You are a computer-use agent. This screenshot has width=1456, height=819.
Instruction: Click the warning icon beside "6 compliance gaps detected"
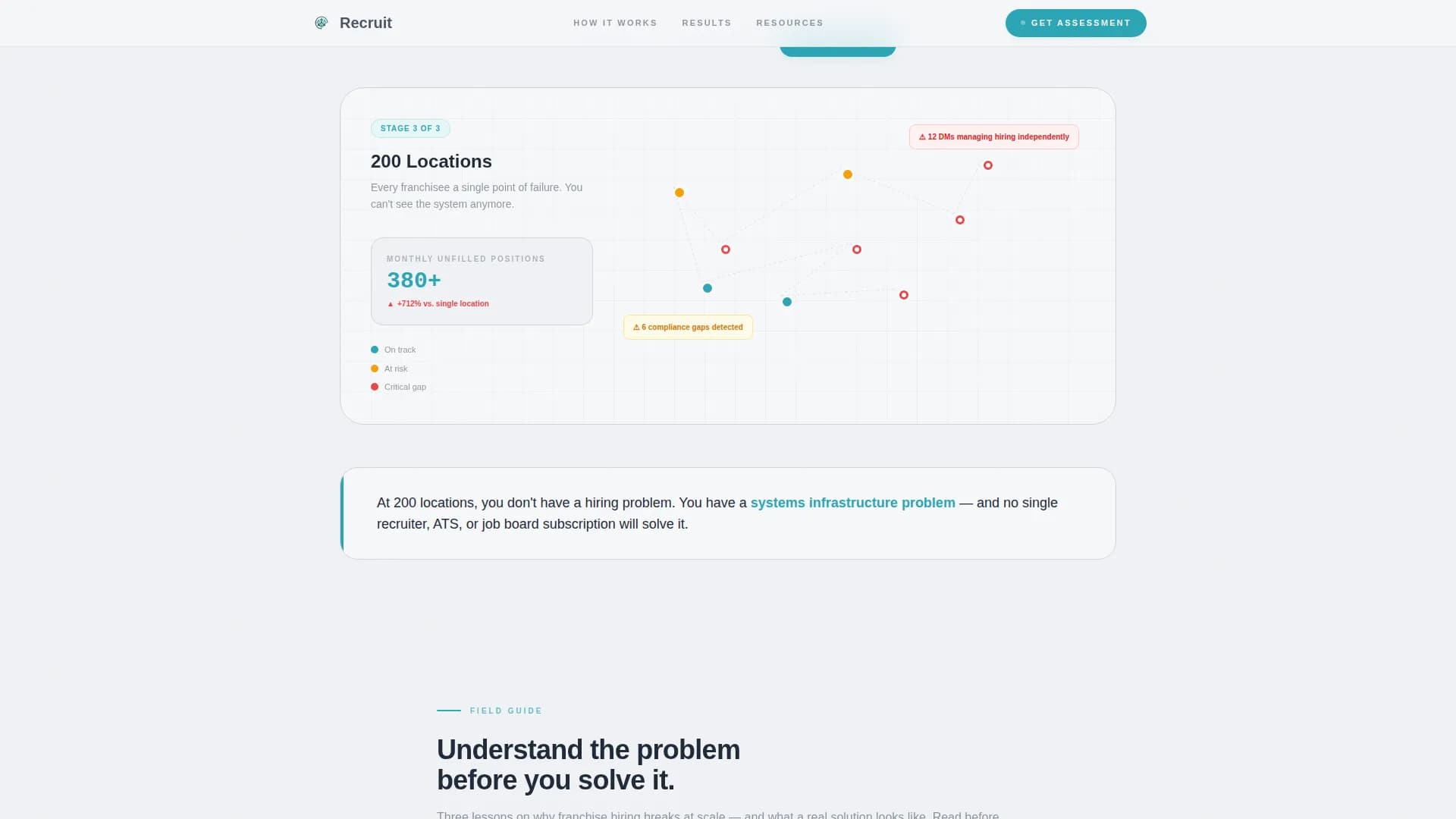636,327
